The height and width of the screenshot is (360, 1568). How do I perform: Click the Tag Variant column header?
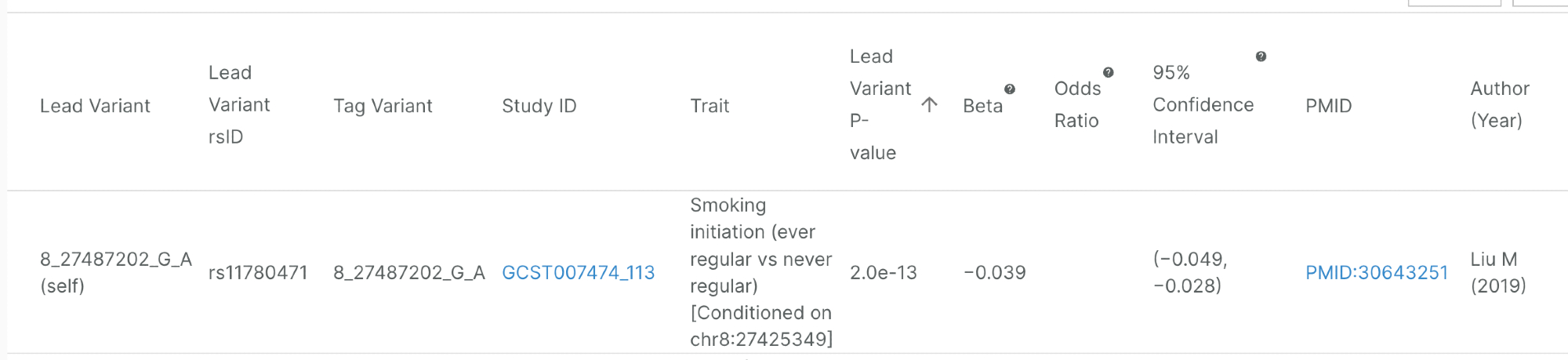(383, 106)
